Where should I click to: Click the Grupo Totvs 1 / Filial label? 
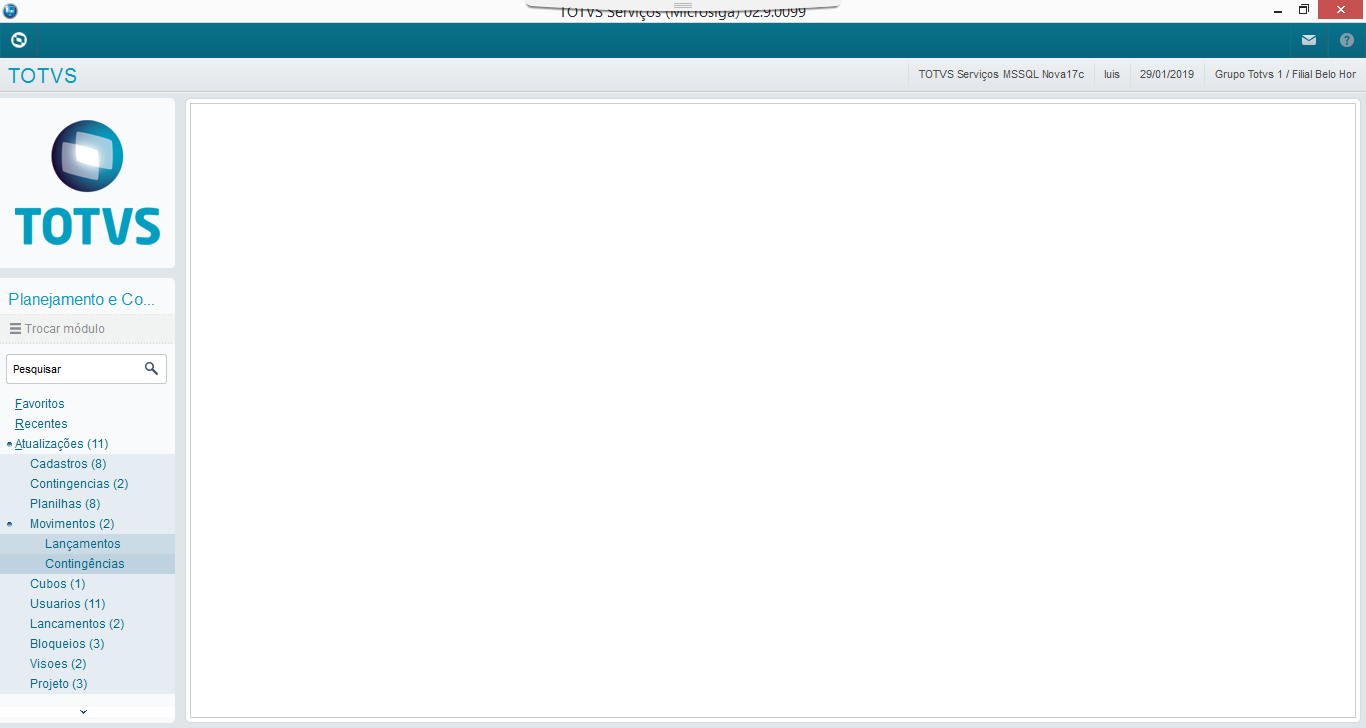[x=1285, y=75]
